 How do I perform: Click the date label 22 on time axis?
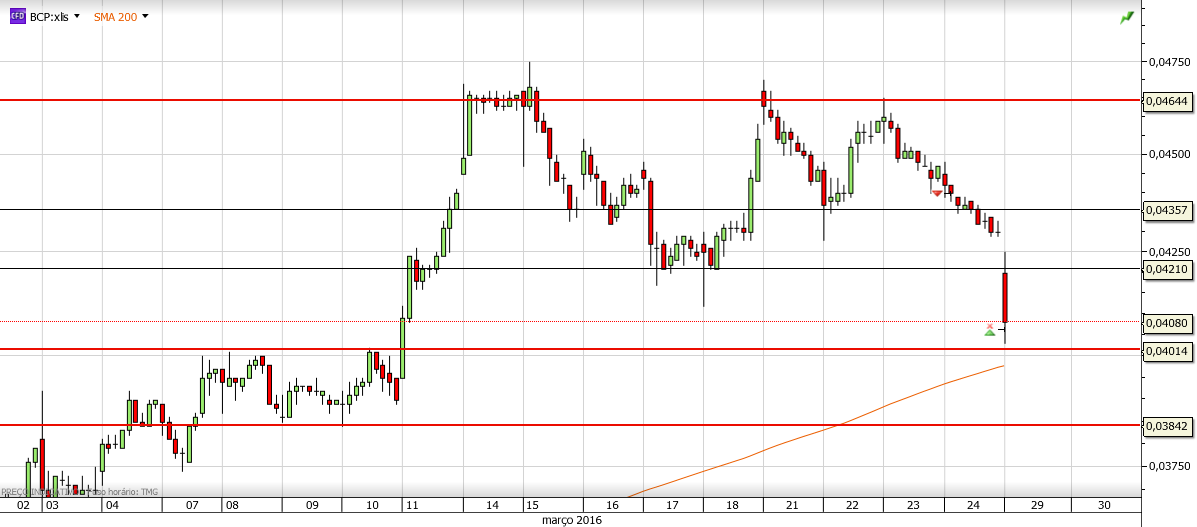pyautogui.click(x=853, y=505)
